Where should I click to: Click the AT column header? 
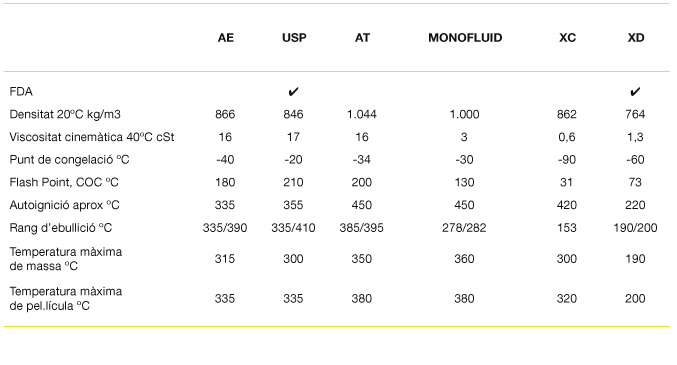point(362,38)
